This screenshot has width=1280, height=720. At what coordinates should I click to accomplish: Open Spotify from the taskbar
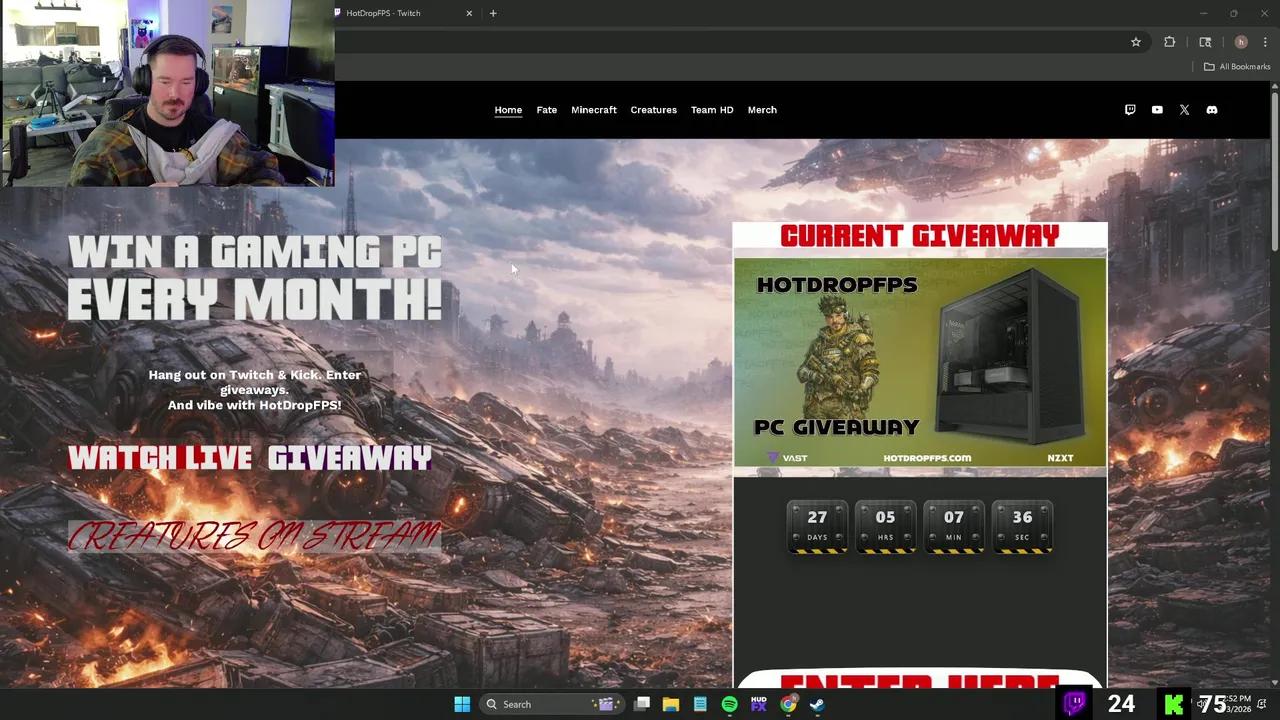[729, 704]
